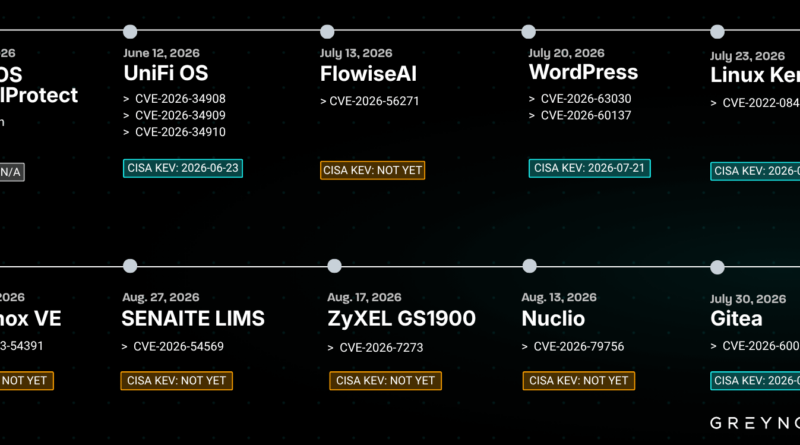
Task: Select the CISA KEV: 2026-07-21 badge
Action: tap(589, 168)
